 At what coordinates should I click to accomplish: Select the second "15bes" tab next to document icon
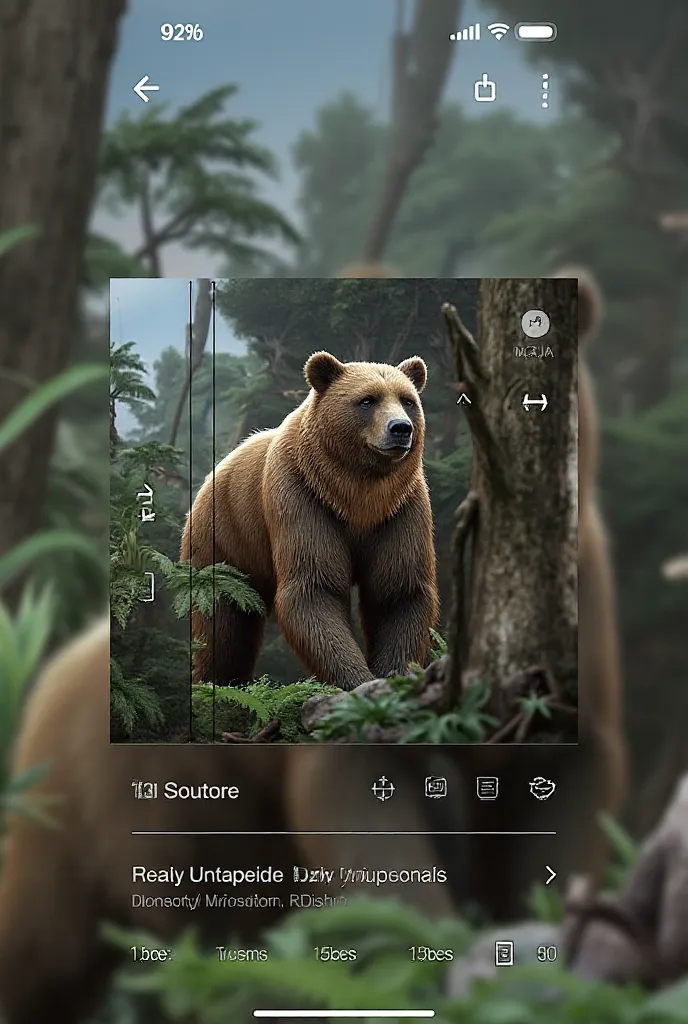[431, 954]
